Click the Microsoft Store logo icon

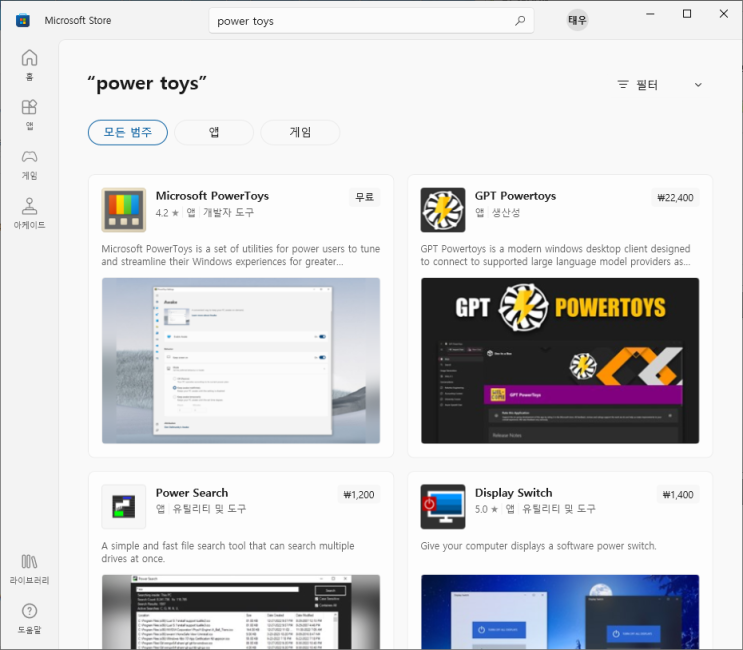point(23,20)
